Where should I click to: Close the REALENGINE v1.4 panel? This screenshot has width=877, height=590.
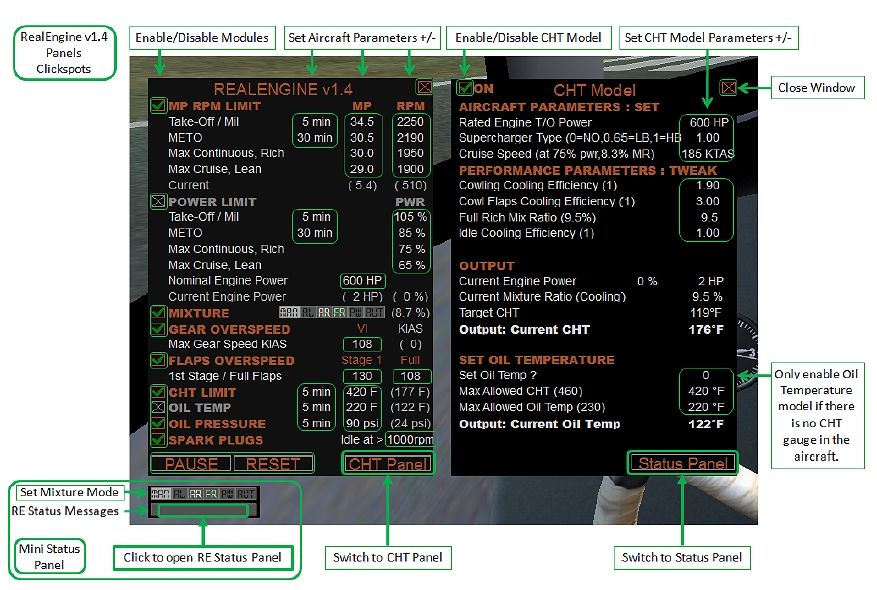point(425,87)
